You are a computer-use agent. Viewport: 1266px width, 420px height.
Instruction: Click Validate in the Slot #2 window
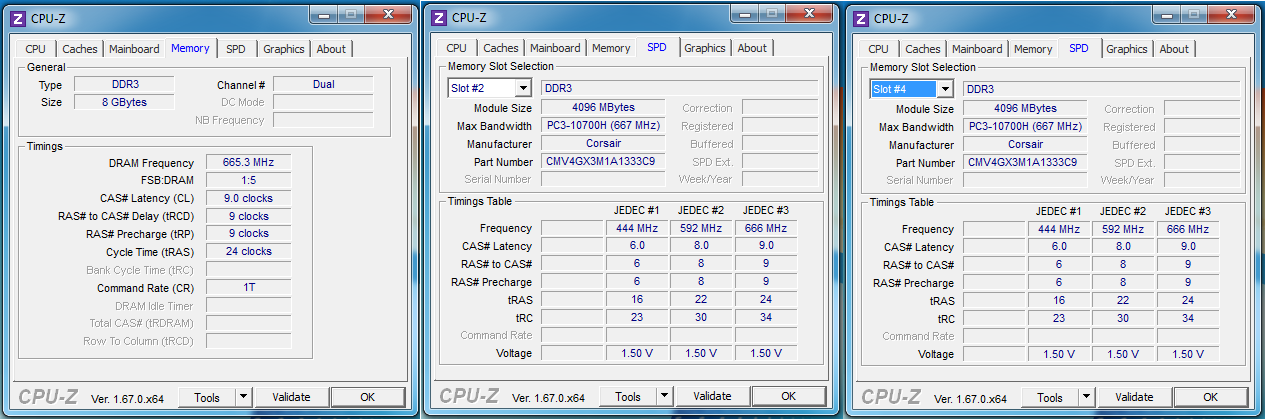pos(712,397)
